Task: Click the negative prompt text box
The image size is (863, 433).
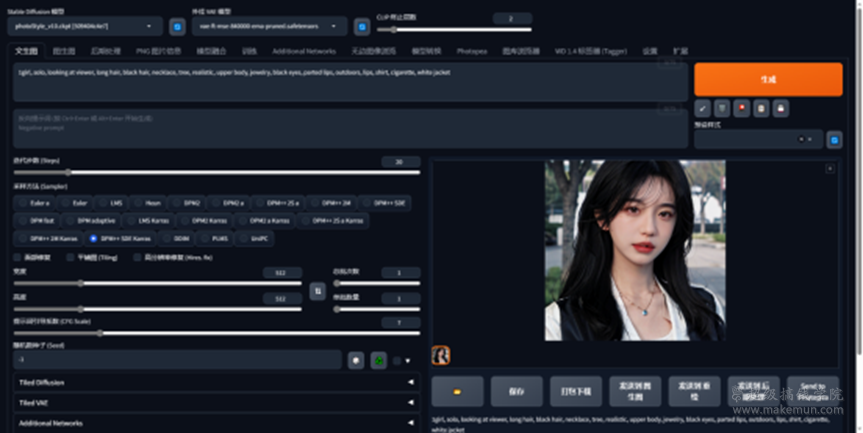Action: [350, 128]
